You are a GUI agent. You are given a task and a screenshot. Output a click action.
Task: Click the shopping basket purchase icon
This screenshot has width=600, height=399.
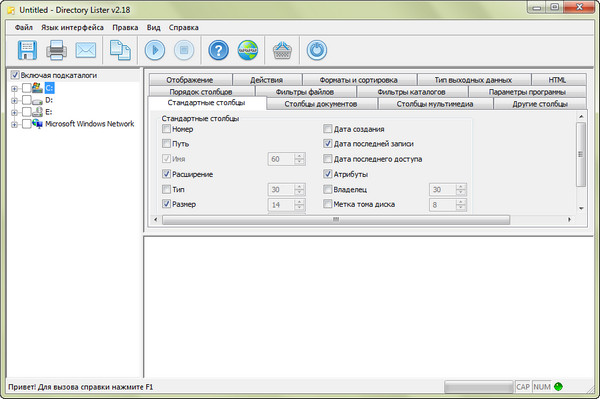(x=282, y=50)
